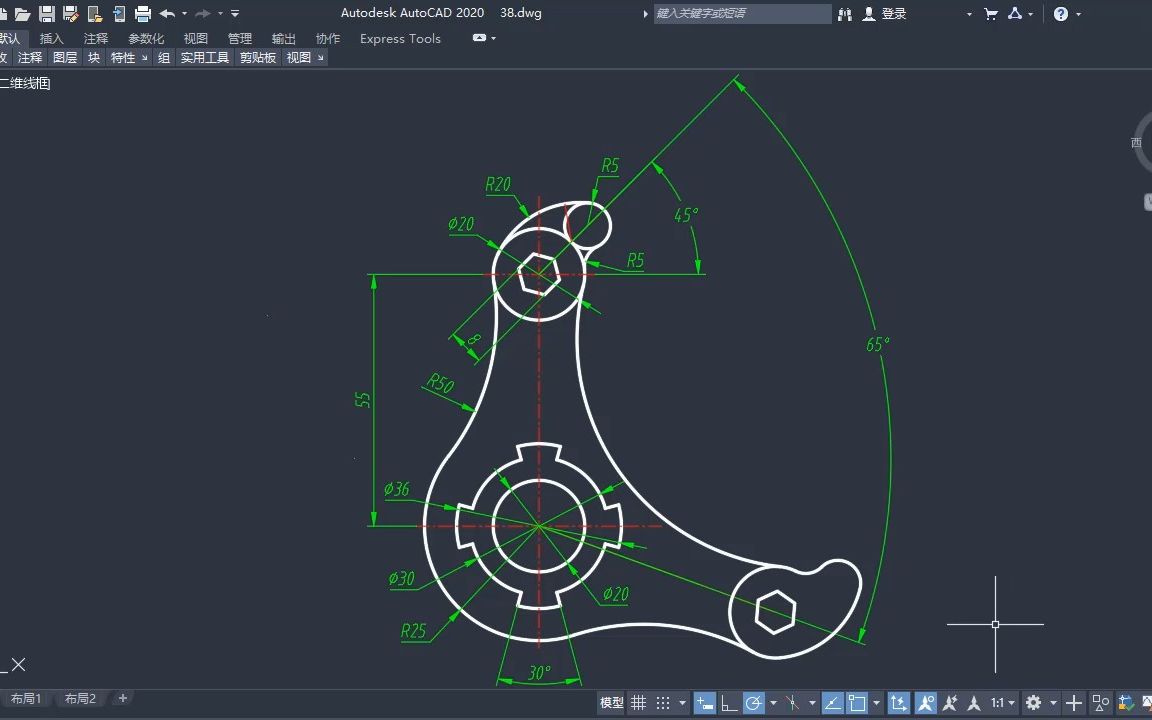The height and width of the screenshot is (720, 1152).
Task: Open the Undo history dropdown arrow
Action: 184,13
